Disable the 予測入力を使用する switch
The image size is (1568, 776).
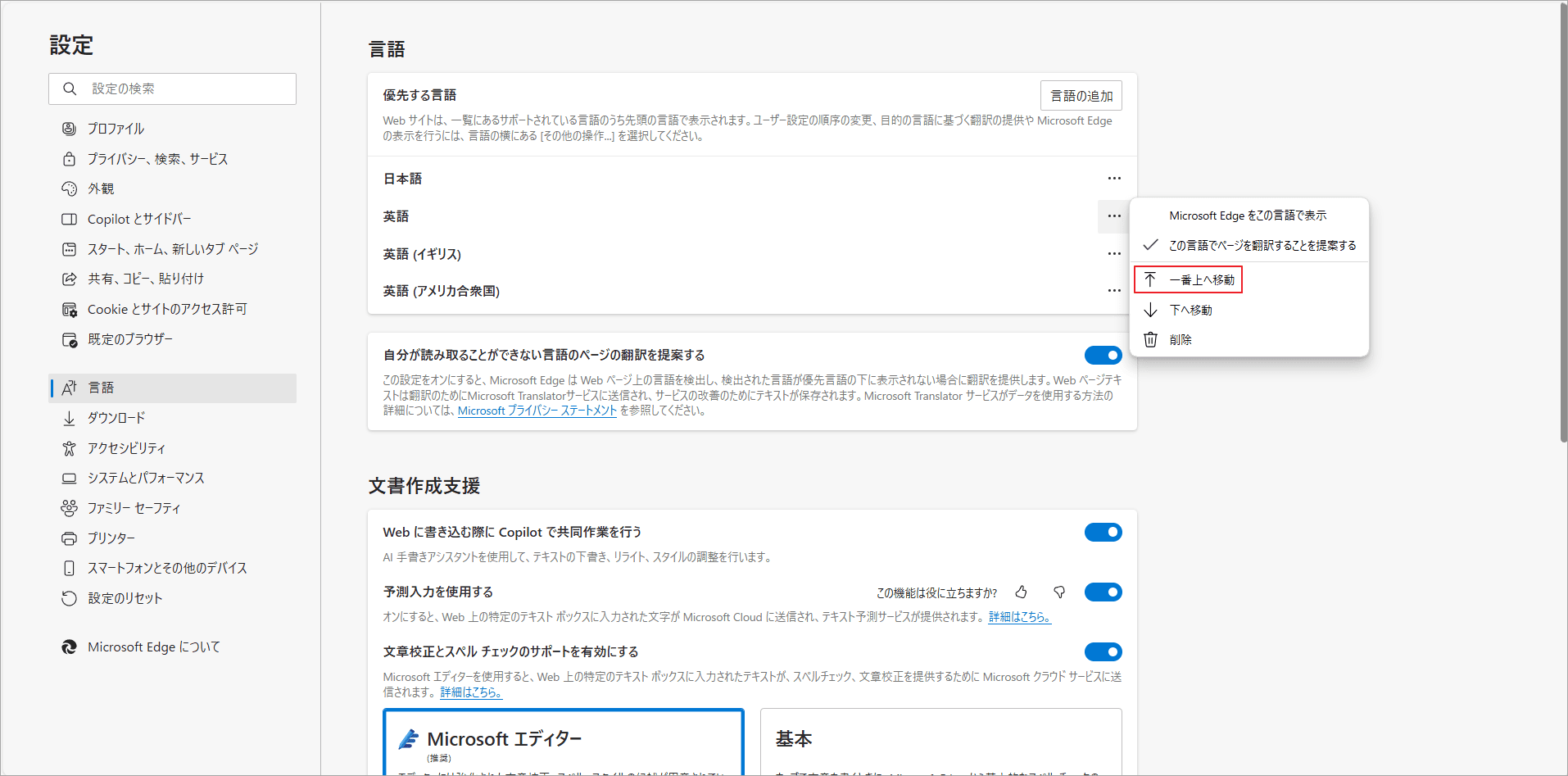(1103, 592)
